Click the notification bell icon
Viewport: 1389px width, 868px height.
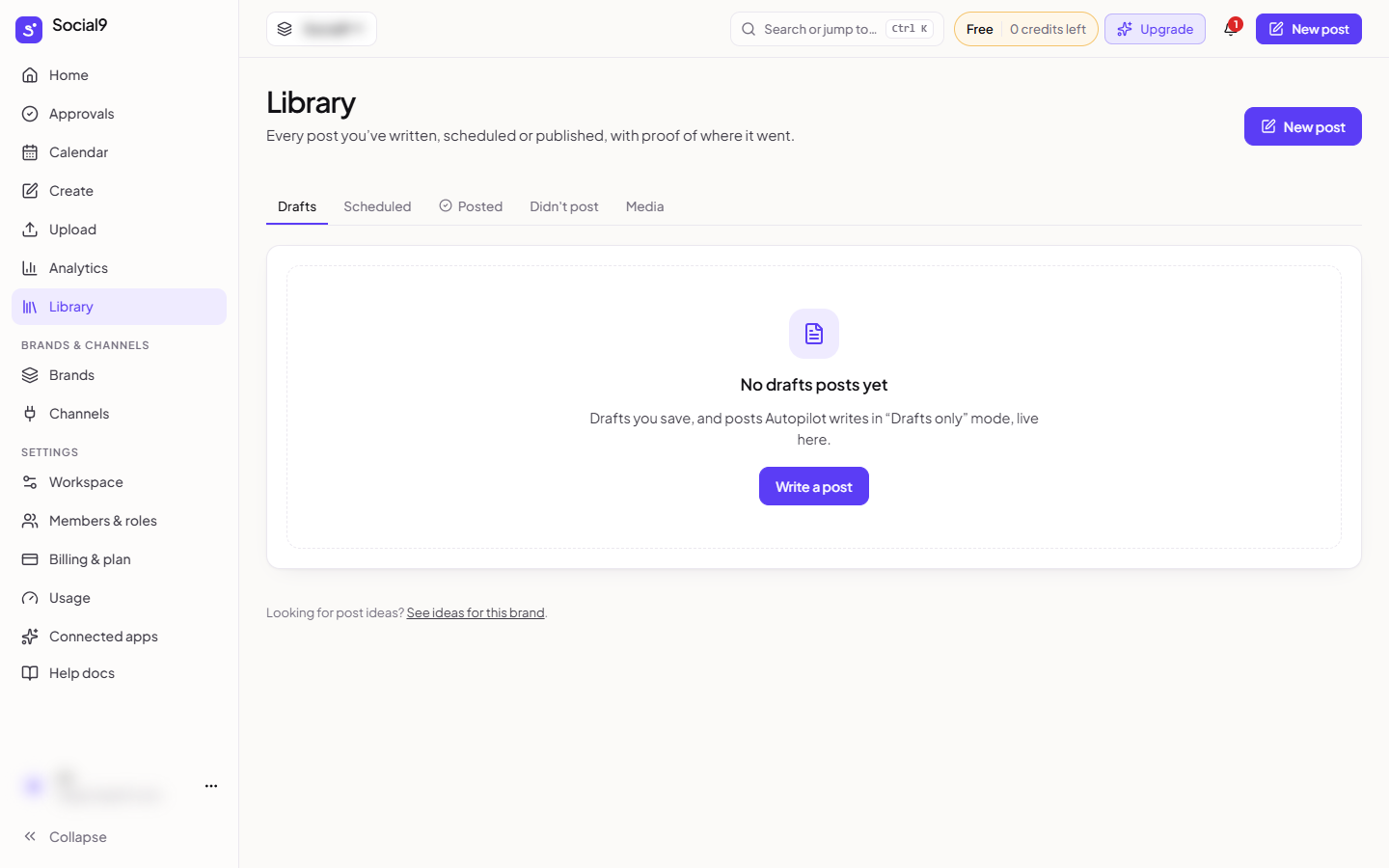(1230, 29)
